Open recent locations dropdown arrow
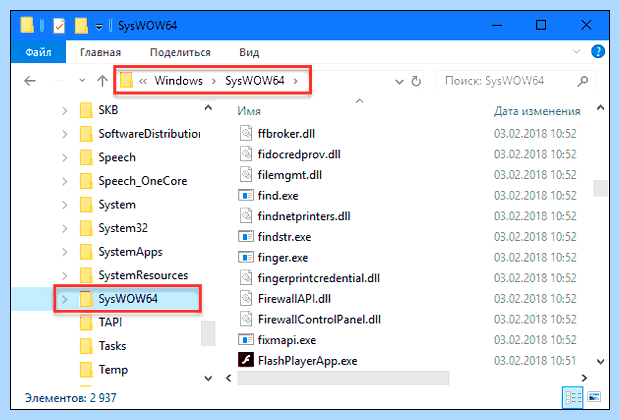 pyautogui.click(x=82, y=81)
